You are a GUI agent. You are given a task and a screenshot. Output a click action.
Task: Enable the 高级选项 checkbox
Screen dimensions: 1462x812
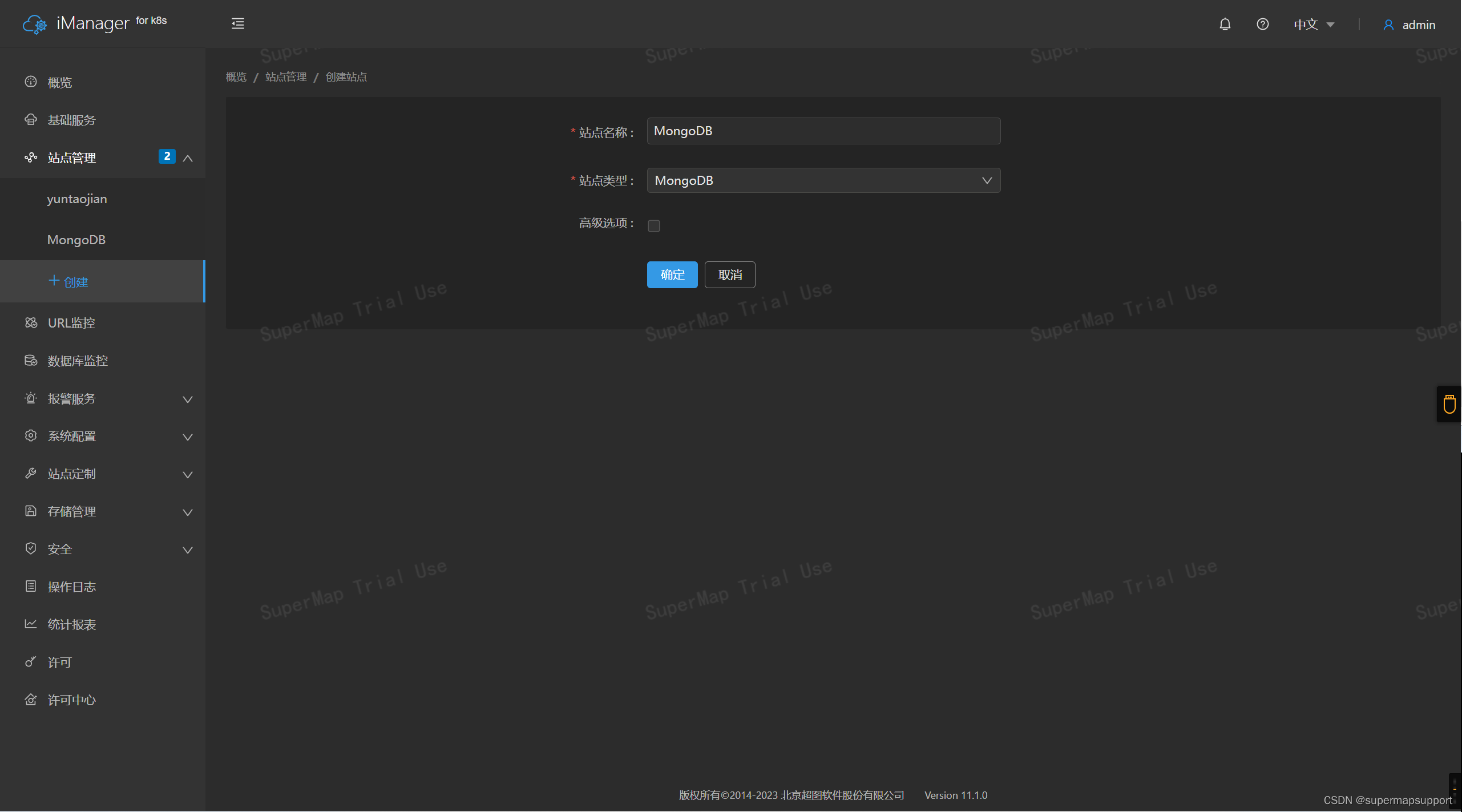tap(654, 226)
